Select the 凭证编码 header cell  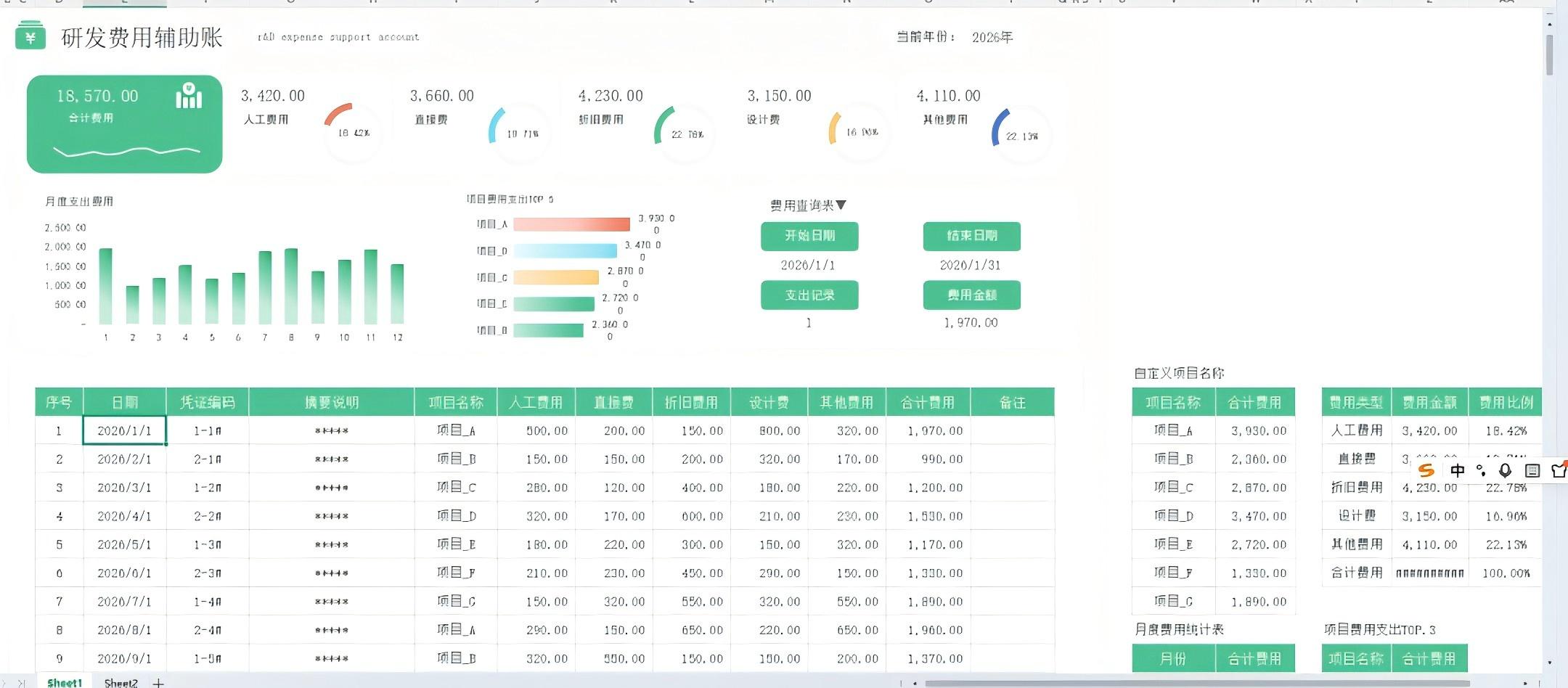click(x=208, y=402)
